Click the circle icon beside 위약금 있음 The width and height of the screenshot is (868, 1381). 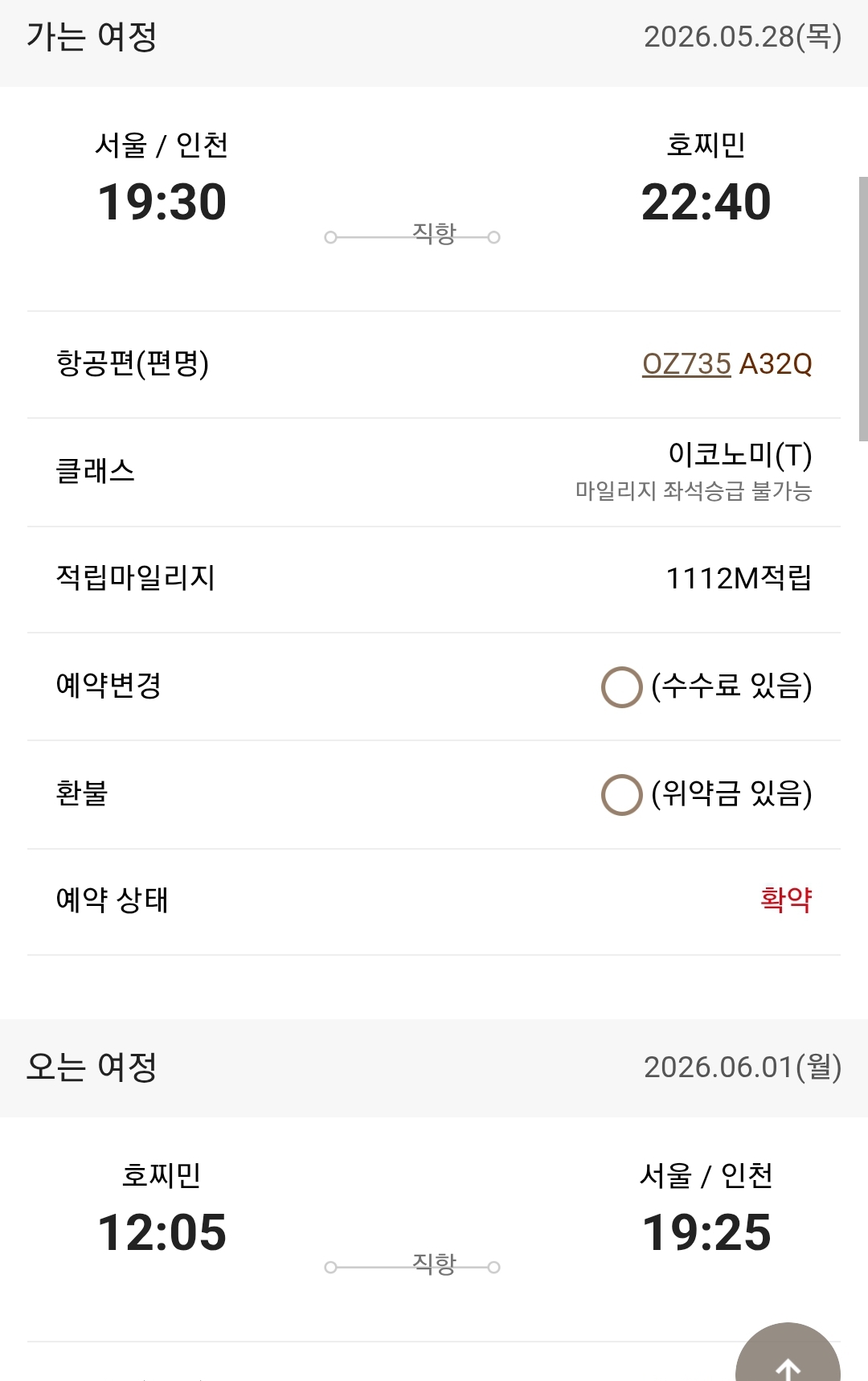[x=621, y=795]
